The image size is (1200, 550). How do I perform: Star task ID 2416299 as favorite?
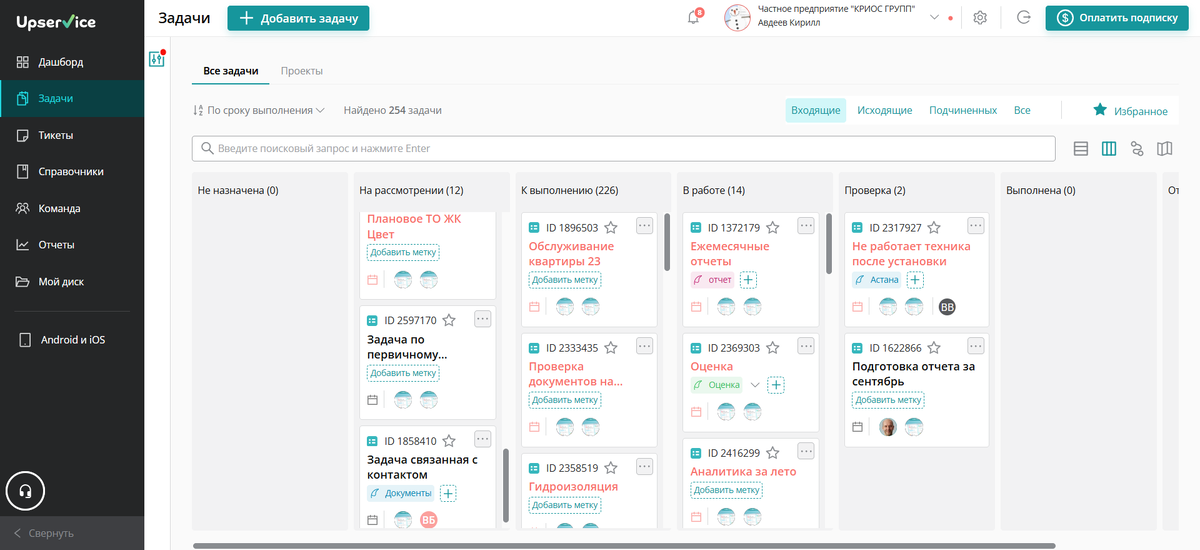pyautogui.click(x=773, y=453)
